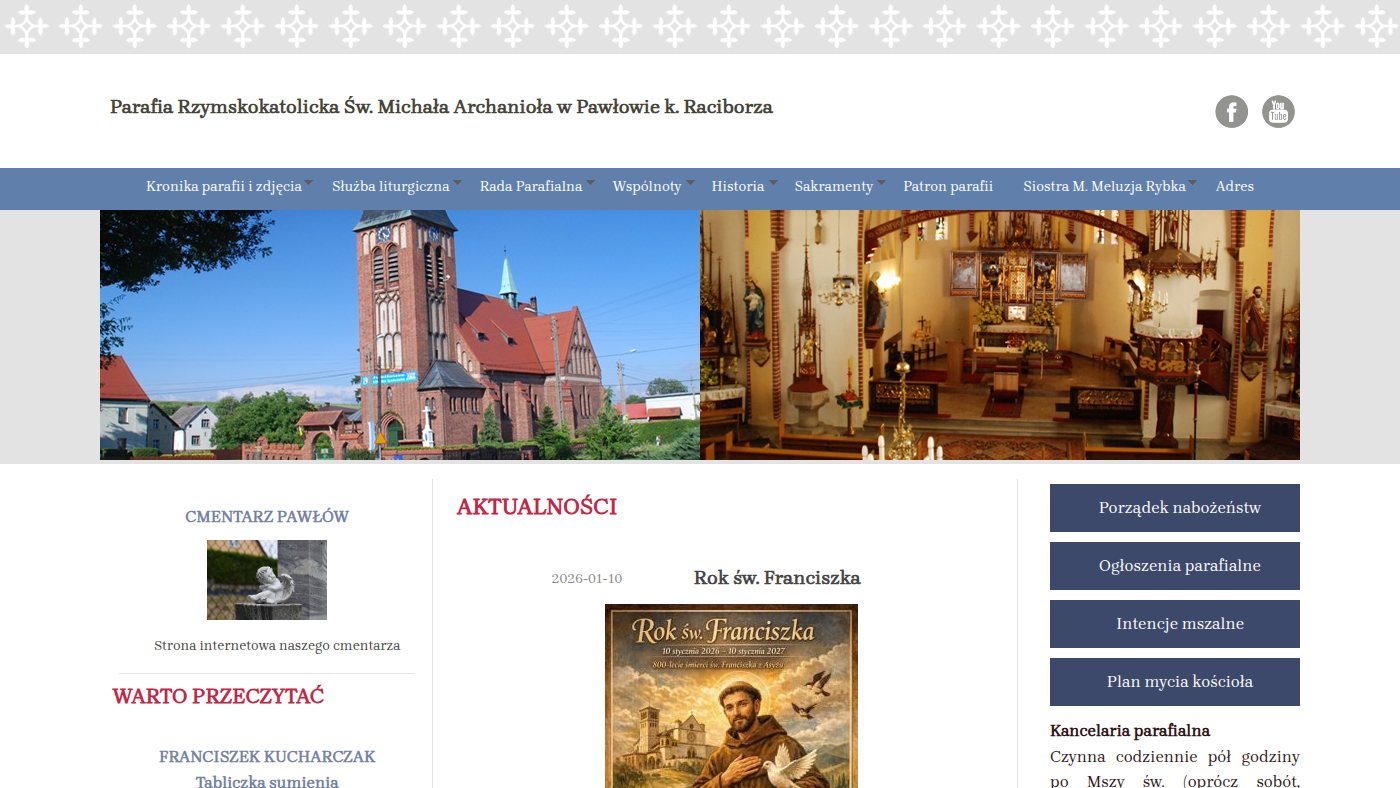Expand the Służba liturgiczna submenu arrow

pos(457,183)
